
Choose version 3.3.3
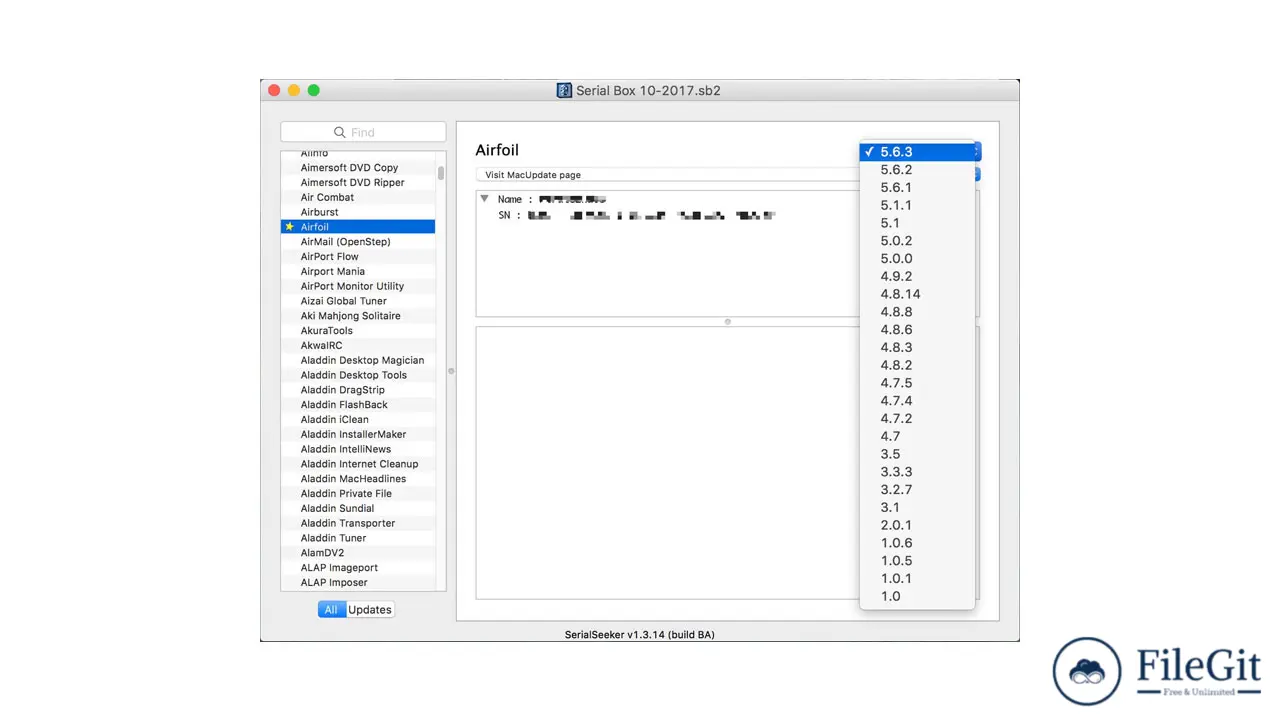point(917,471)
